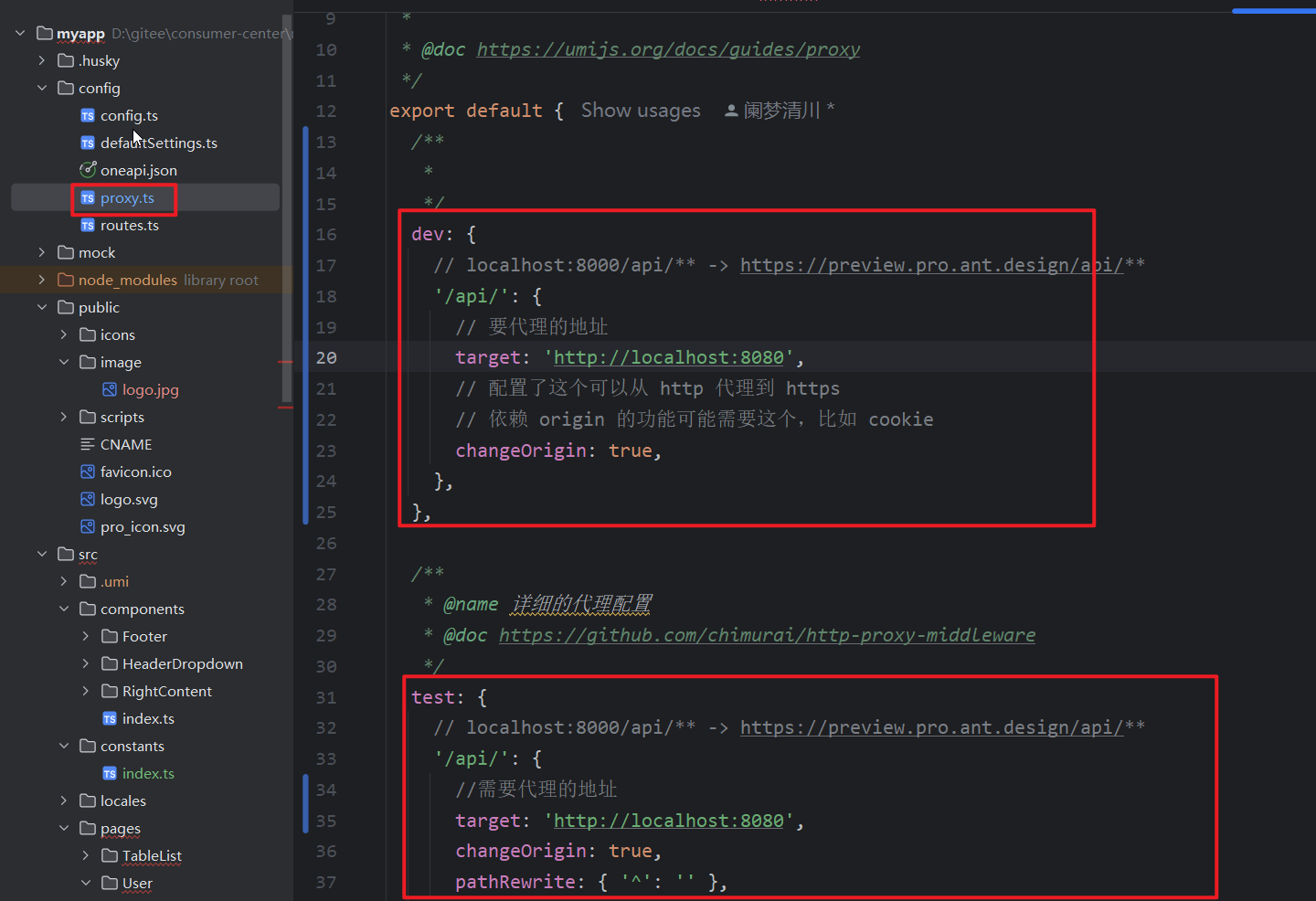Viewport: 1316px width, 901px height.
Task: Click the locales folder icon
Action: pyautogui.click(x=88, y=801)
